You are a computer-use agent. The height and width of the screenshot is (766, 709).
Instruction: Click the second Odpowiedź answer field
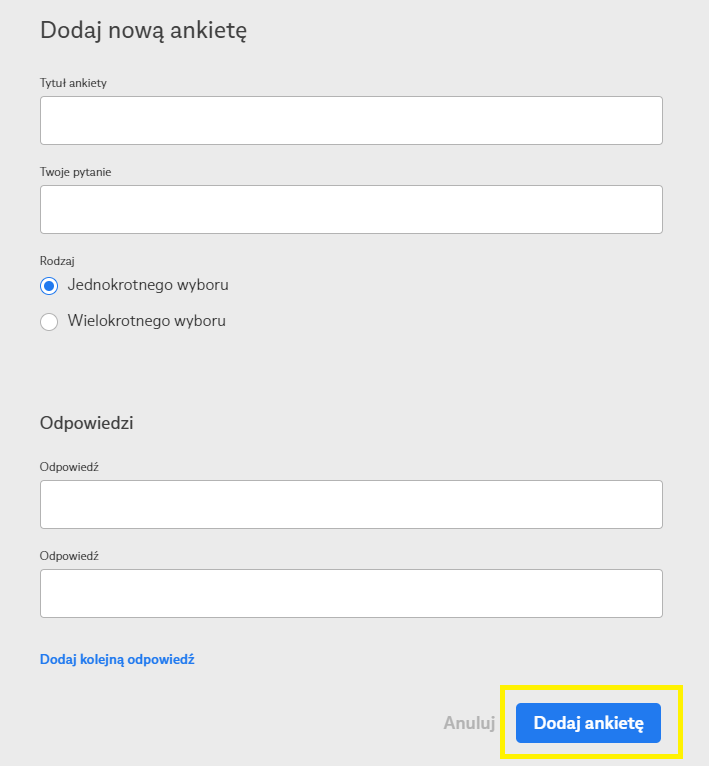coord(351,593)
